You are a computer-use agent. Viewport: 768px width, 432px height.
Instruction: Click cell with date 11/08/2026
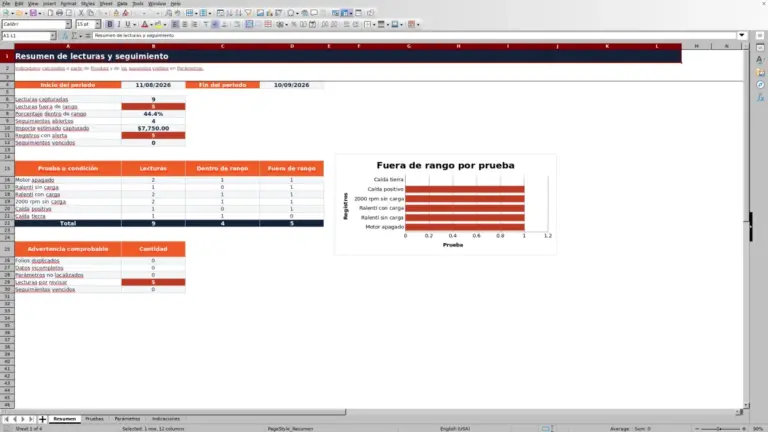point(153,85)
